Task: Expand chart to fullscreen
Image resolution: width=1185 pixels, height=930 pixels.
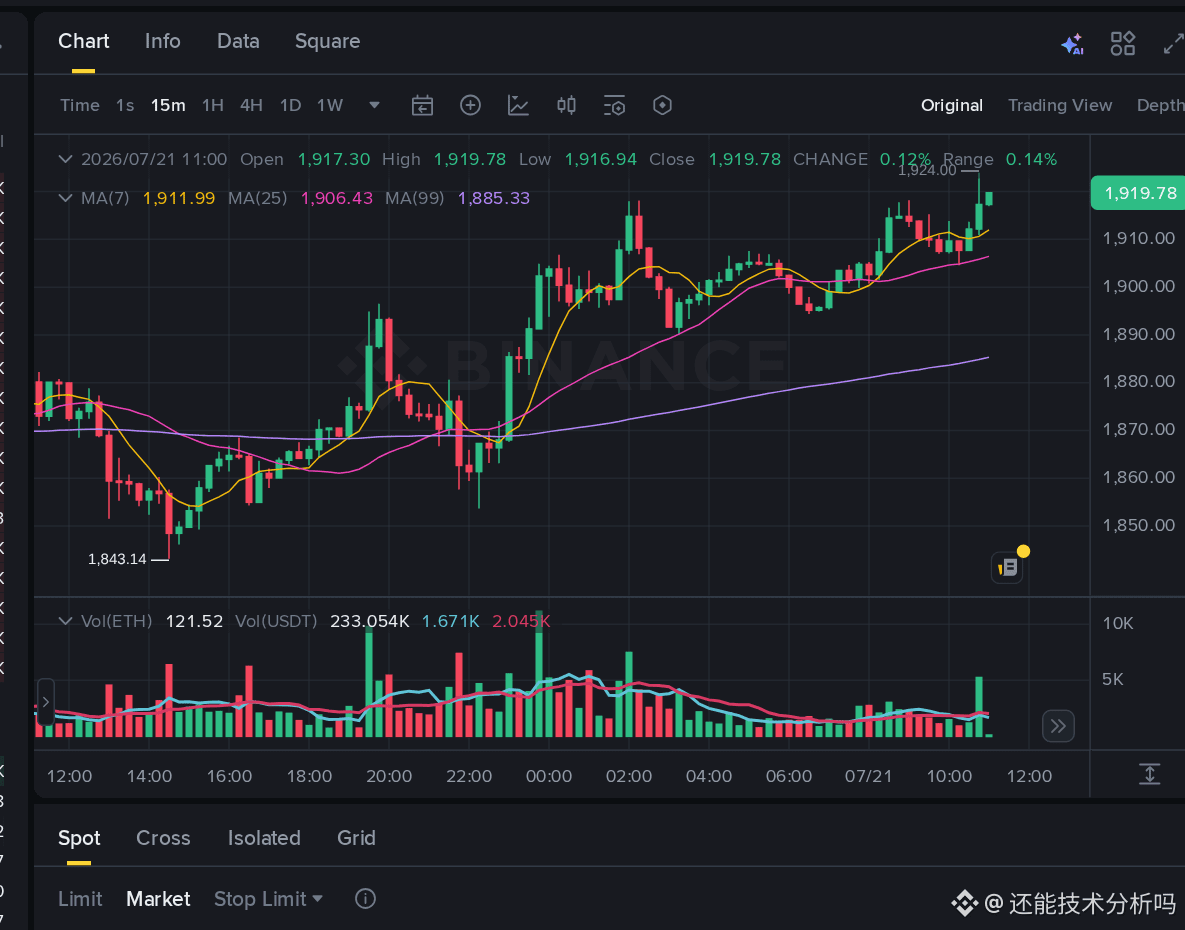Action: 1174,43
